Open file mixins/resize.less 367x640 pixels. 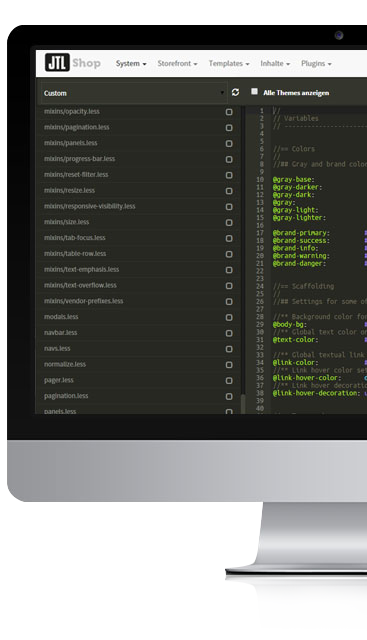point(69,190)
